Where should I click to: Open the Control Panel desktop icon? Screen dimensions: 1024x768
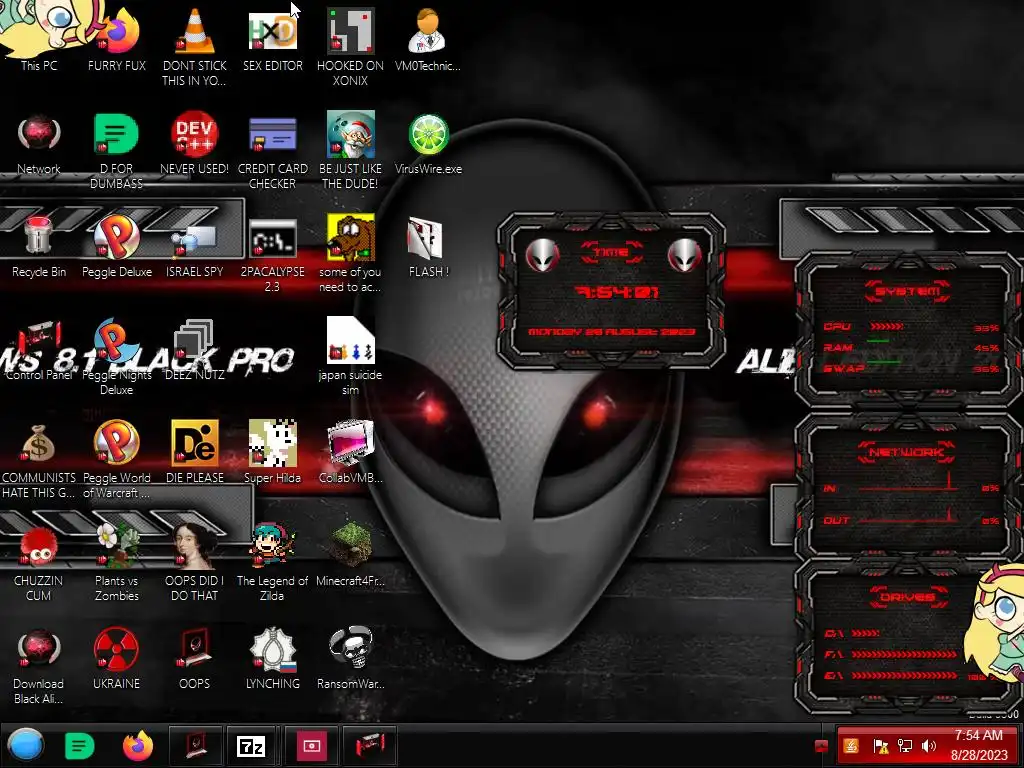pos(39,350)
